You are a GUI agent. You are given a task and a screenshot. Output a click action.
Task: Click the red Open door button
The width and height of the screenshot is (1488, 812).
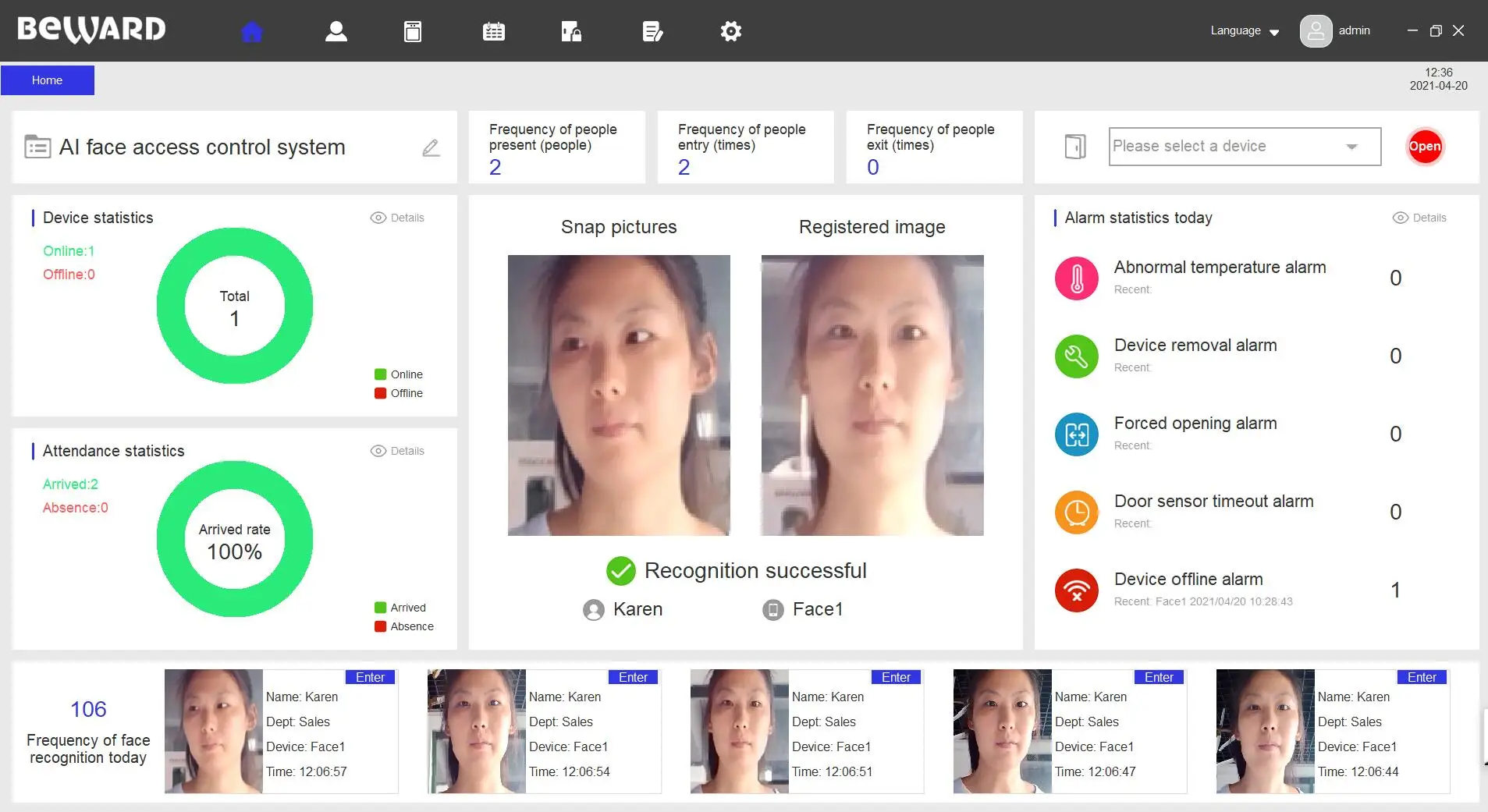pos(1425,147)
